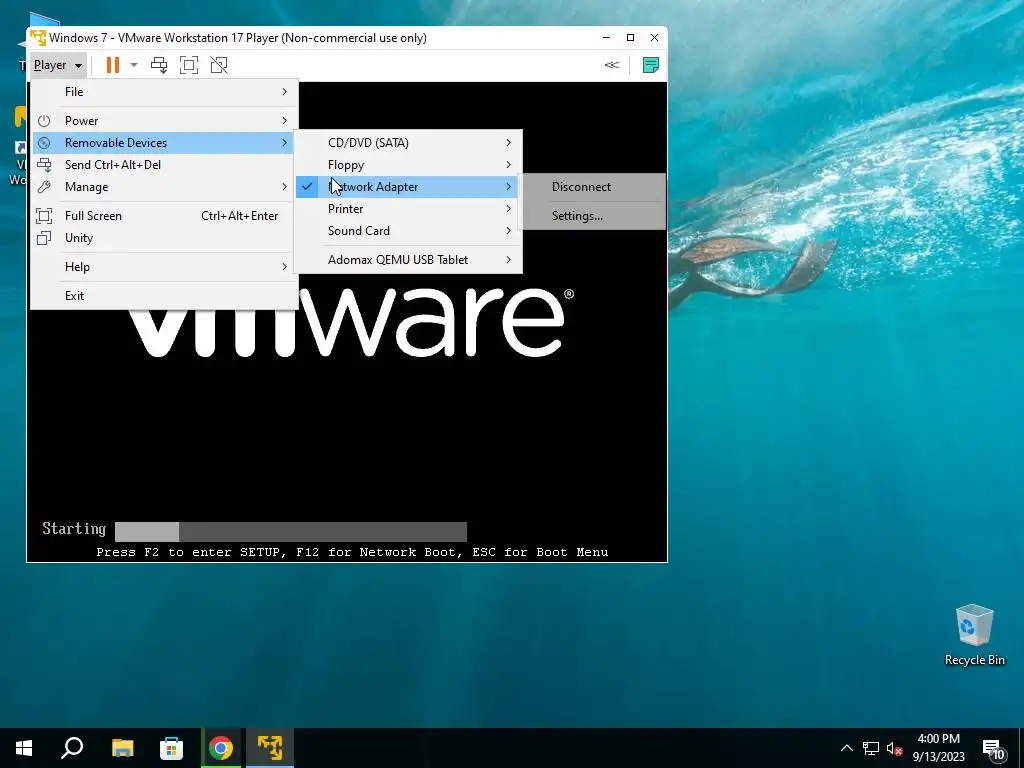Click the taskbar clock showing 4:00 PM

pos(938,748)
